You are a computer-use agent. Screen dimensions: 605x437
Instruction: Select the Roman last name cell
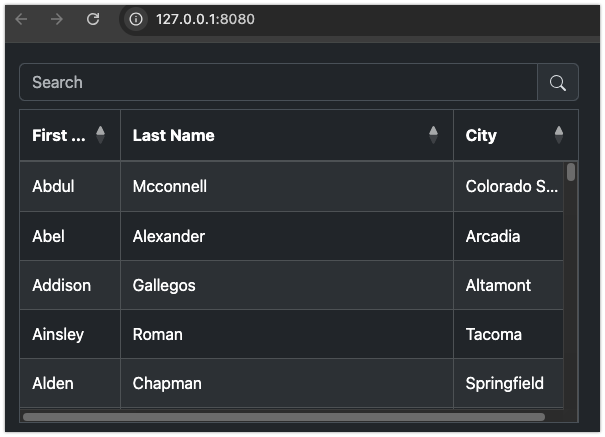[x=287, y=334]
